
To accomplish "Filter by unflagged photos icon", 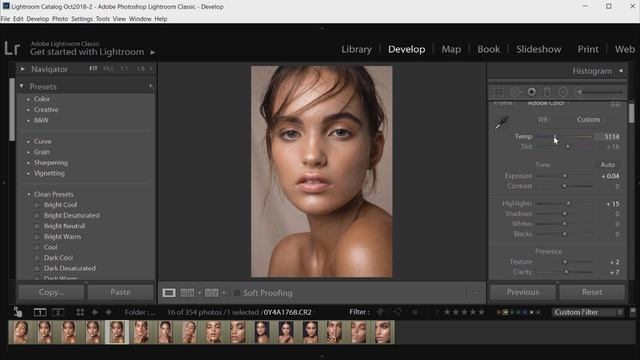I will pyautogui.click(x=397, y=312).
